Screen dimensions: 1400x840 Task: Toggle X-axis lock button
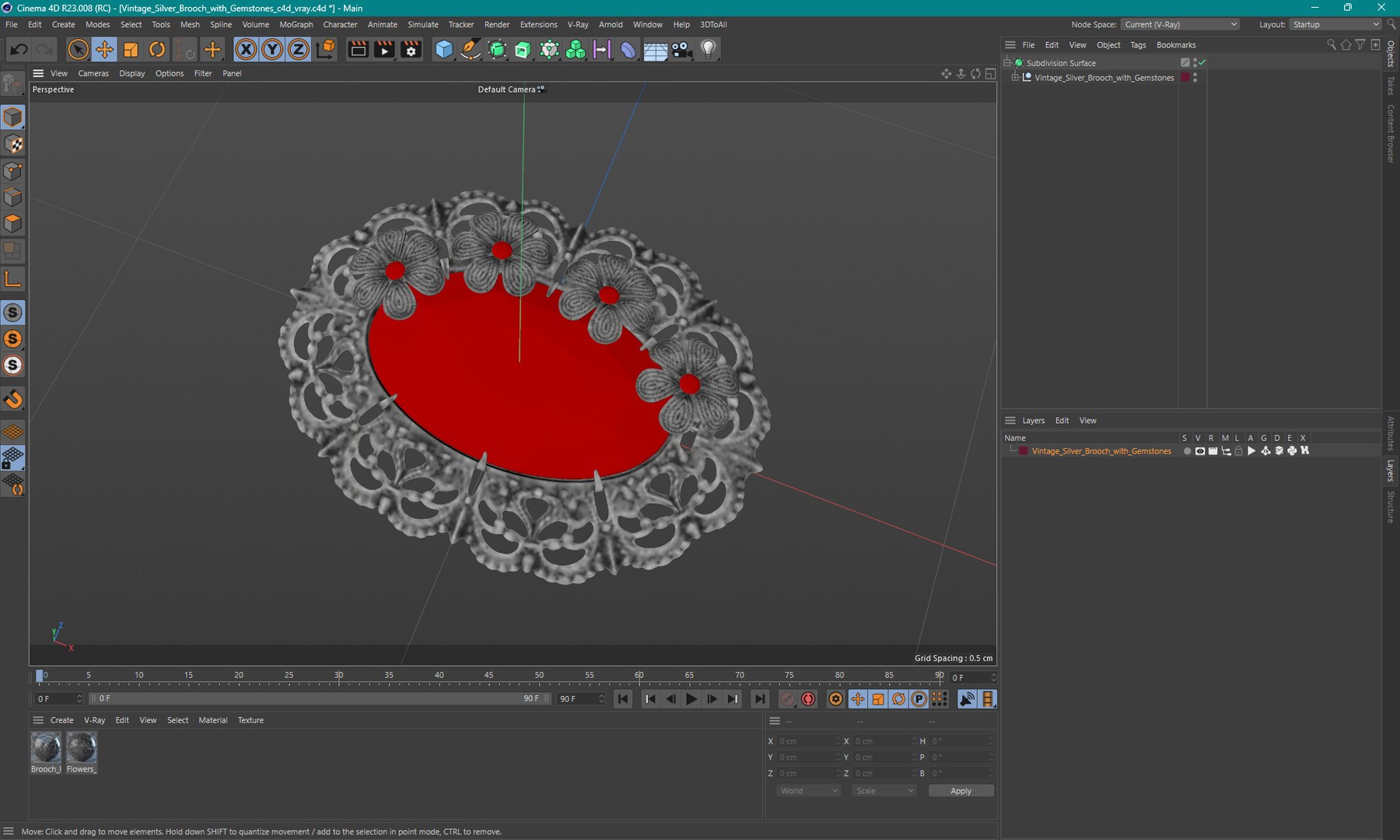coord(246,50)
